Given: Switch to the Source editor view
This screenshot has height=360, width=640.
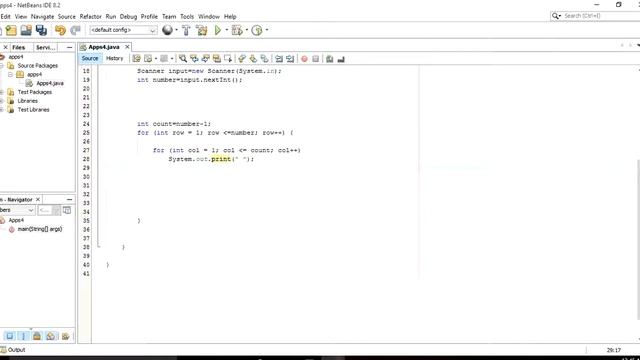Looking at the screenshot, I should click(90, 59).
